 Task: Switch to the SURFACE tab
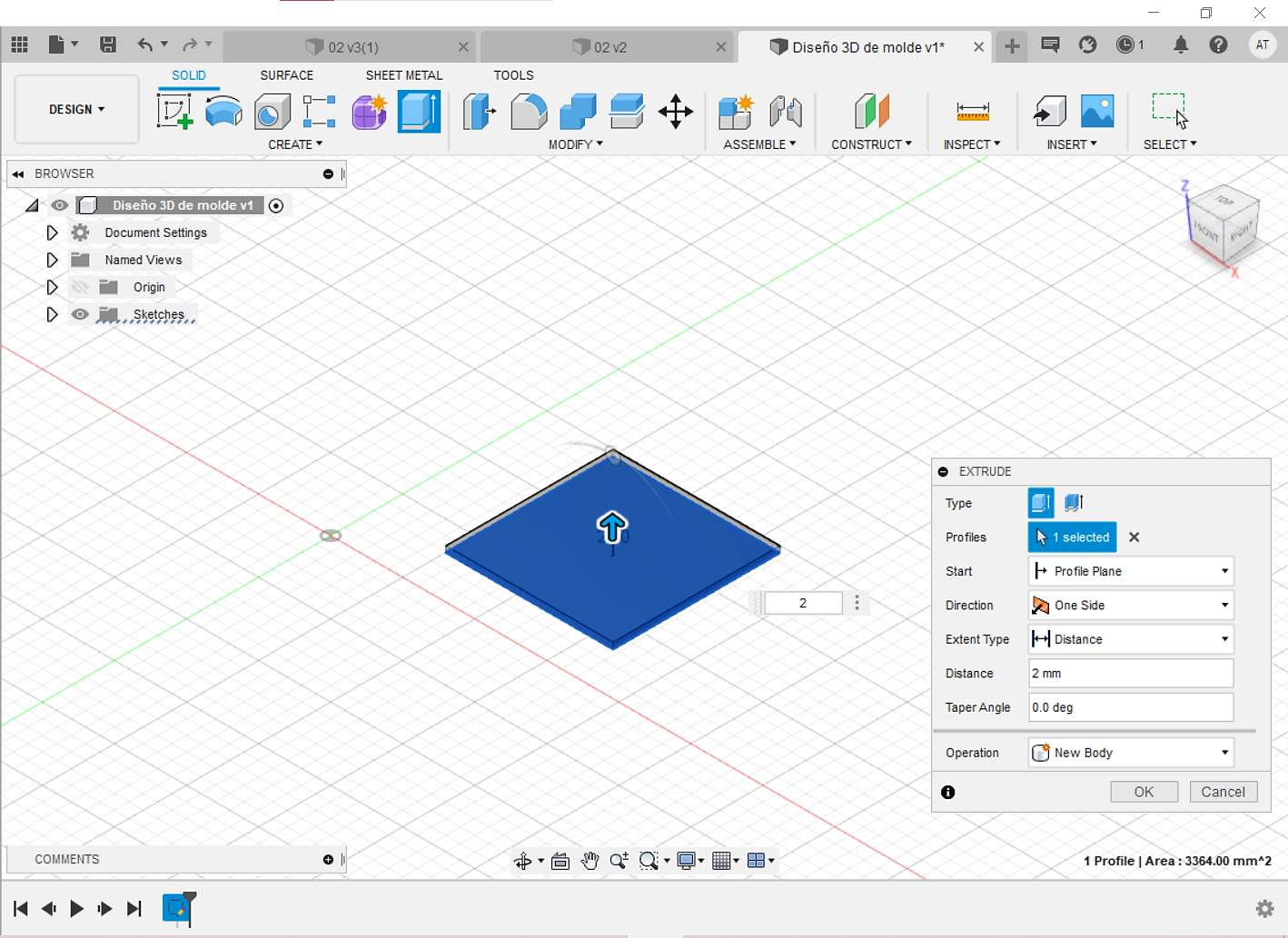[x=286, y=75]
